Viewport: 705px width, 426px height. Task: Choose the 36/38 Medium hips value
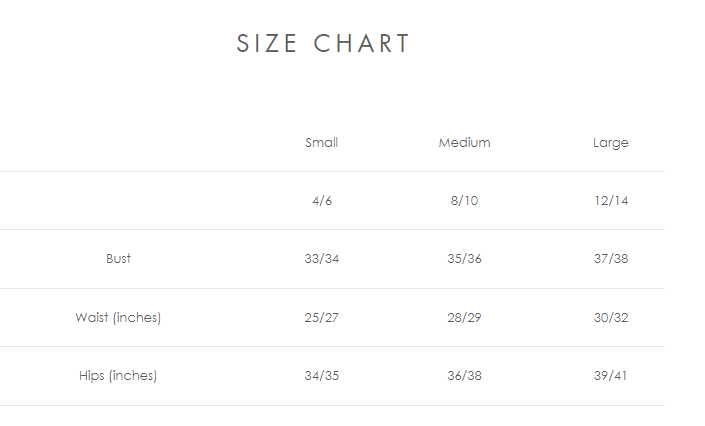click(465, 376)
